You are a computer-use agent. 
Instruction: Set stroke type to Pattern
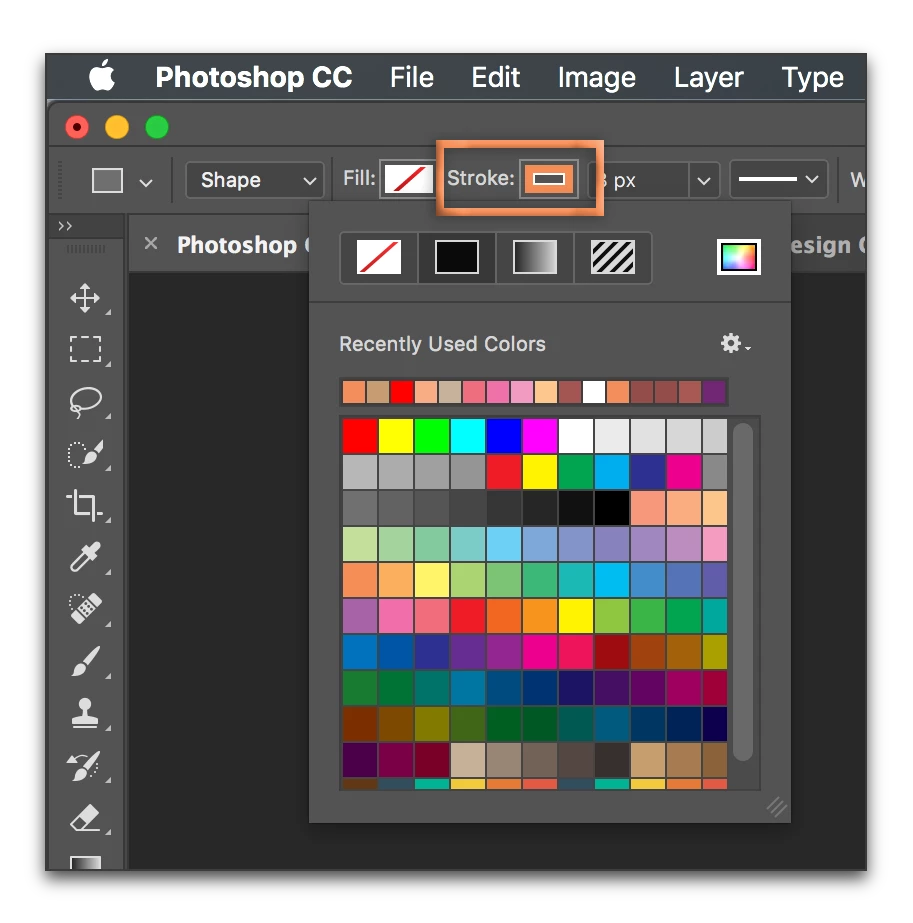pyautogui.click(x=613, y=257)
